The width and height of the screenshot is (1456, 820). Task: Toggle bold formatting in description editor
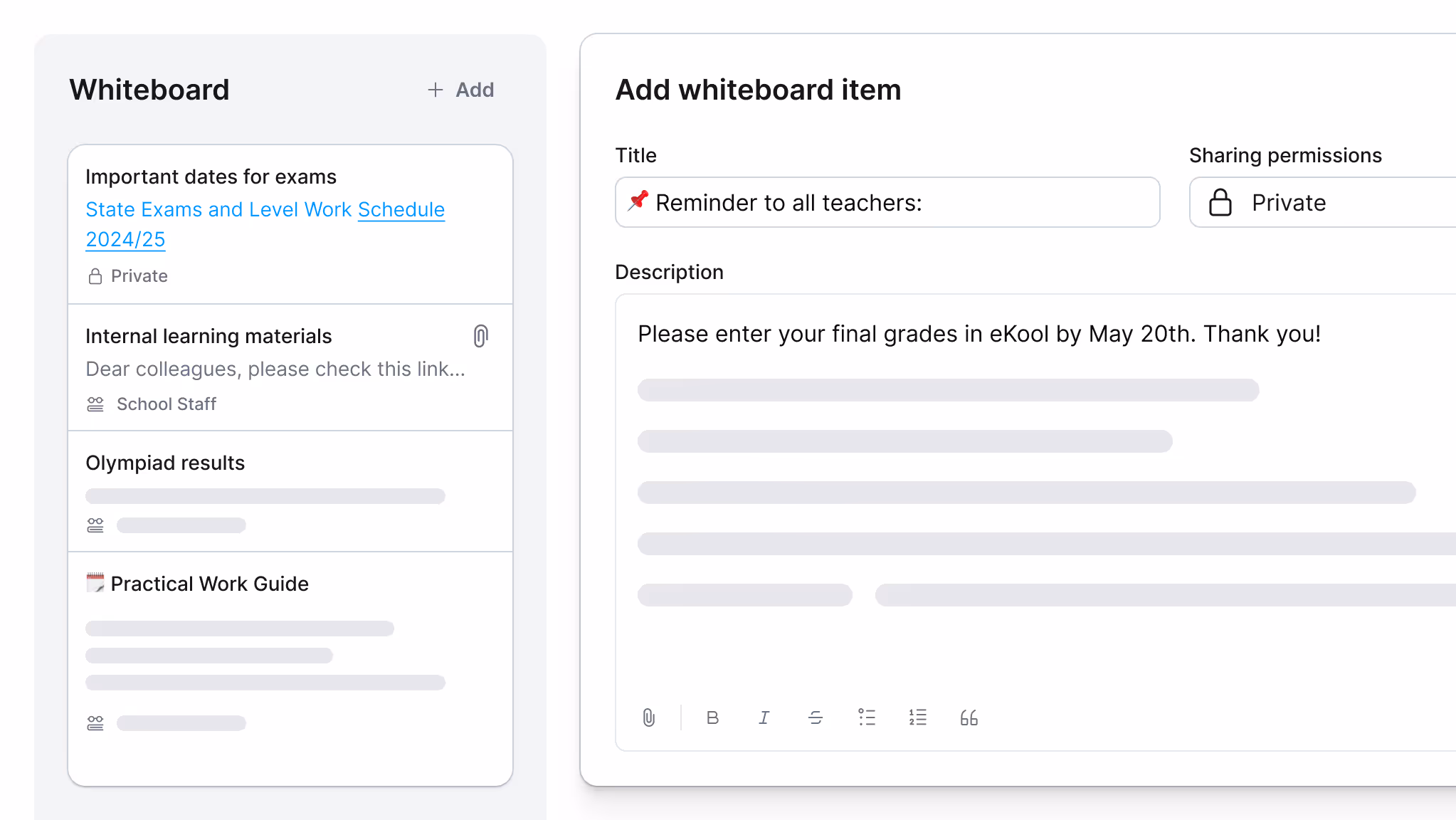tap(712, 717)
